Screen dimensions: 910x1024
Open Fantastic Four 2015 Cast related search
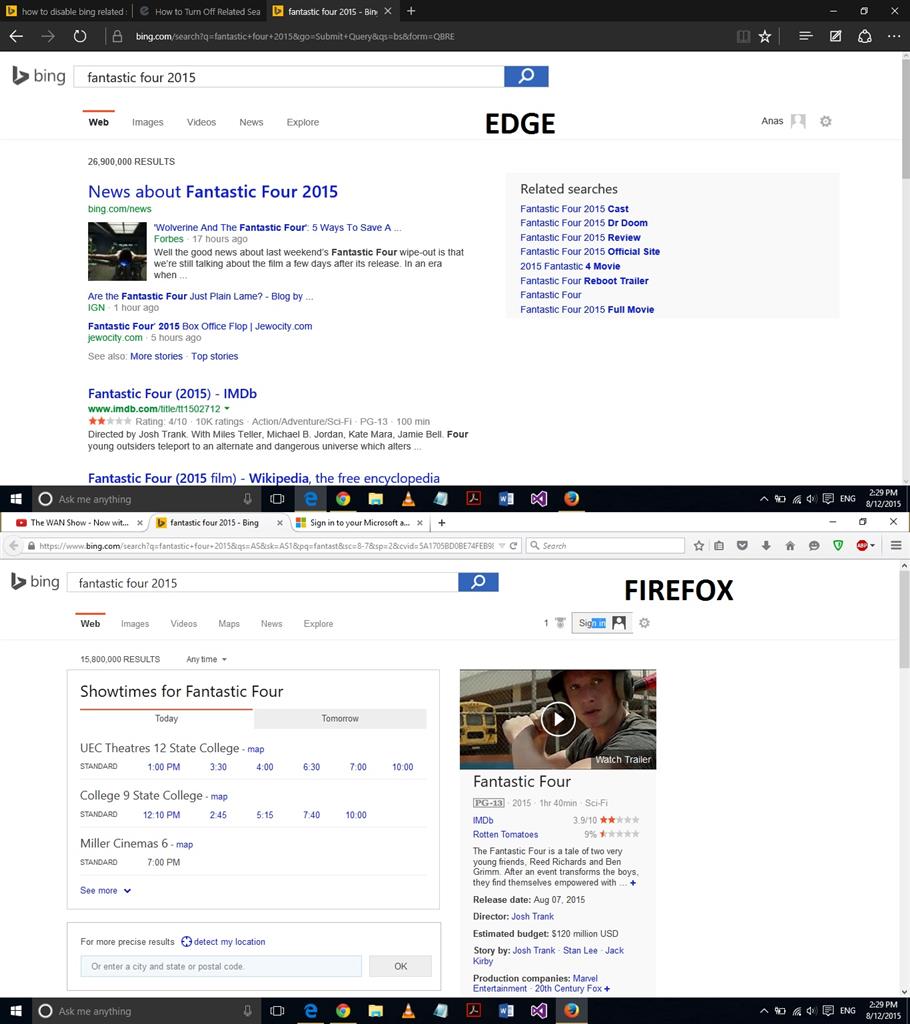point(574,209)
